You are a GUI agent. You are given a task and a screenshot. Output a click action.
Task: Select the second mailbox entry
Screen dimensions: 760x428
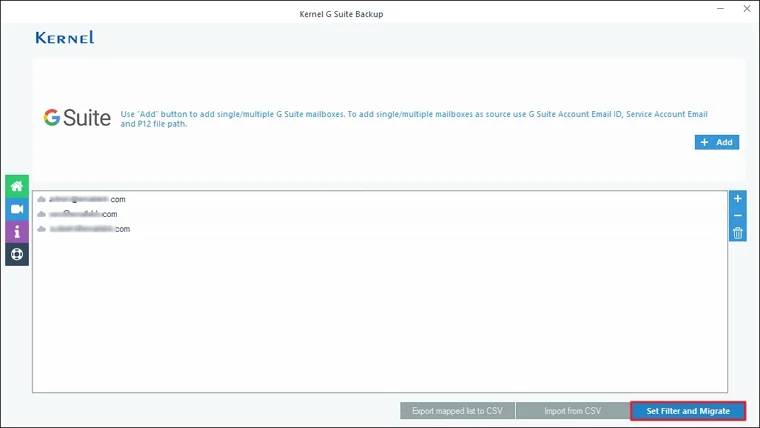point(84,214)
